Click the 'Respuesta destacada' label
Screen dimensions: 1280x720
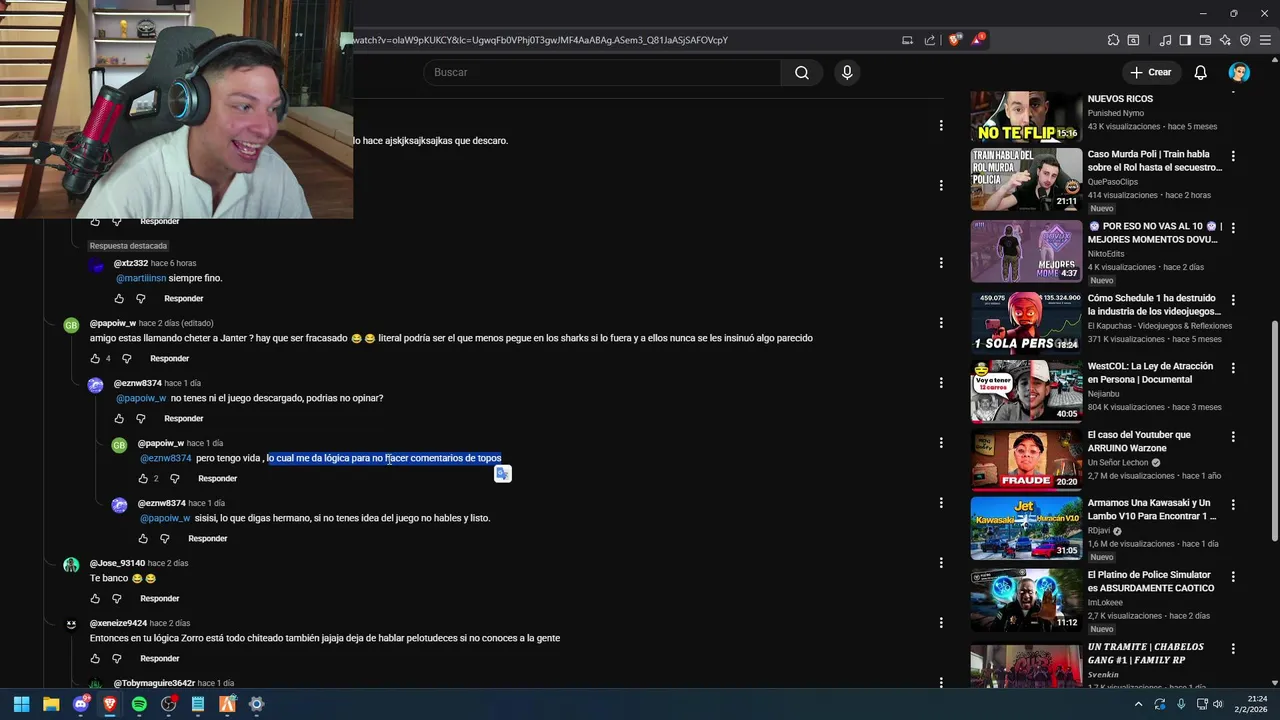tap(128, 246)
